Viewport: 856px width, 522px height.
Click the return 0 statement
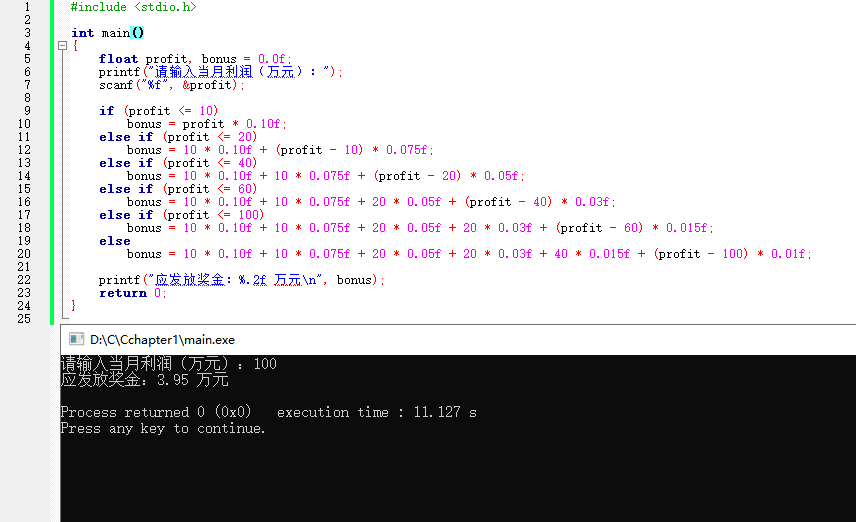coord(132,293)
